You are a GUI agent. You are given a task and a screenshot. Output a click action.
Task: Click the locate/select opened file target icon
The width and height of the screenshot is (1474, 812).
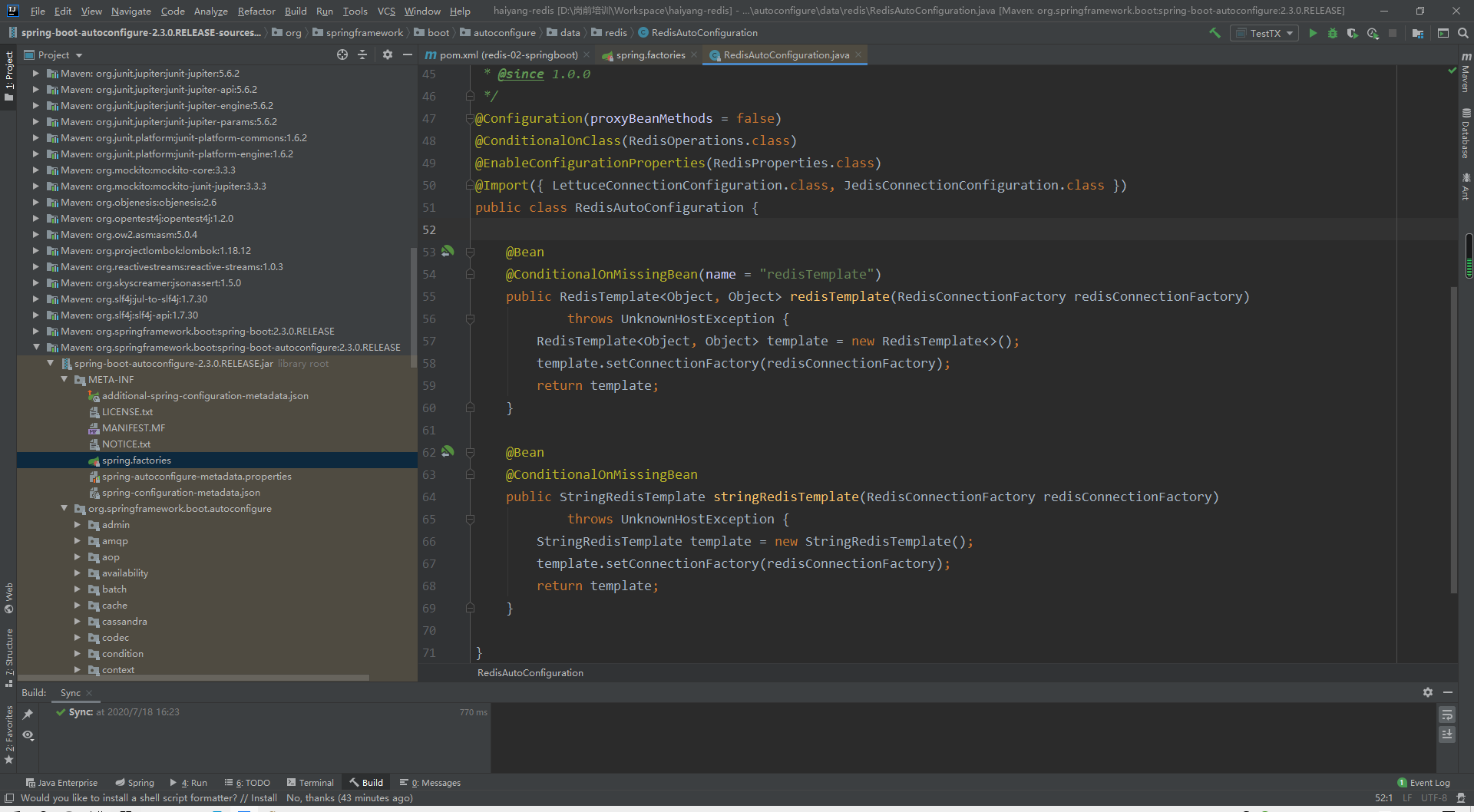point(342,54)
